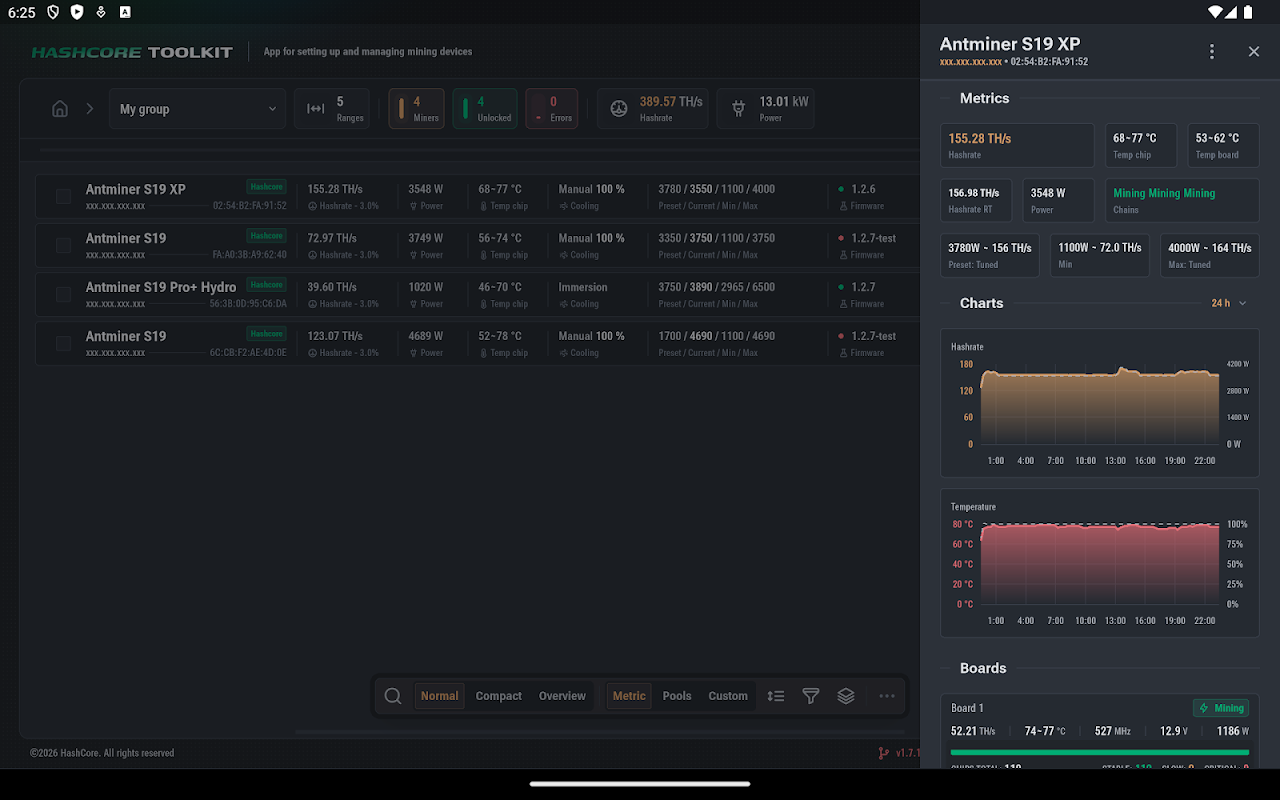
Task: Switch to Compact view mode
Action: pyautogui.click(x=499, y=696)
